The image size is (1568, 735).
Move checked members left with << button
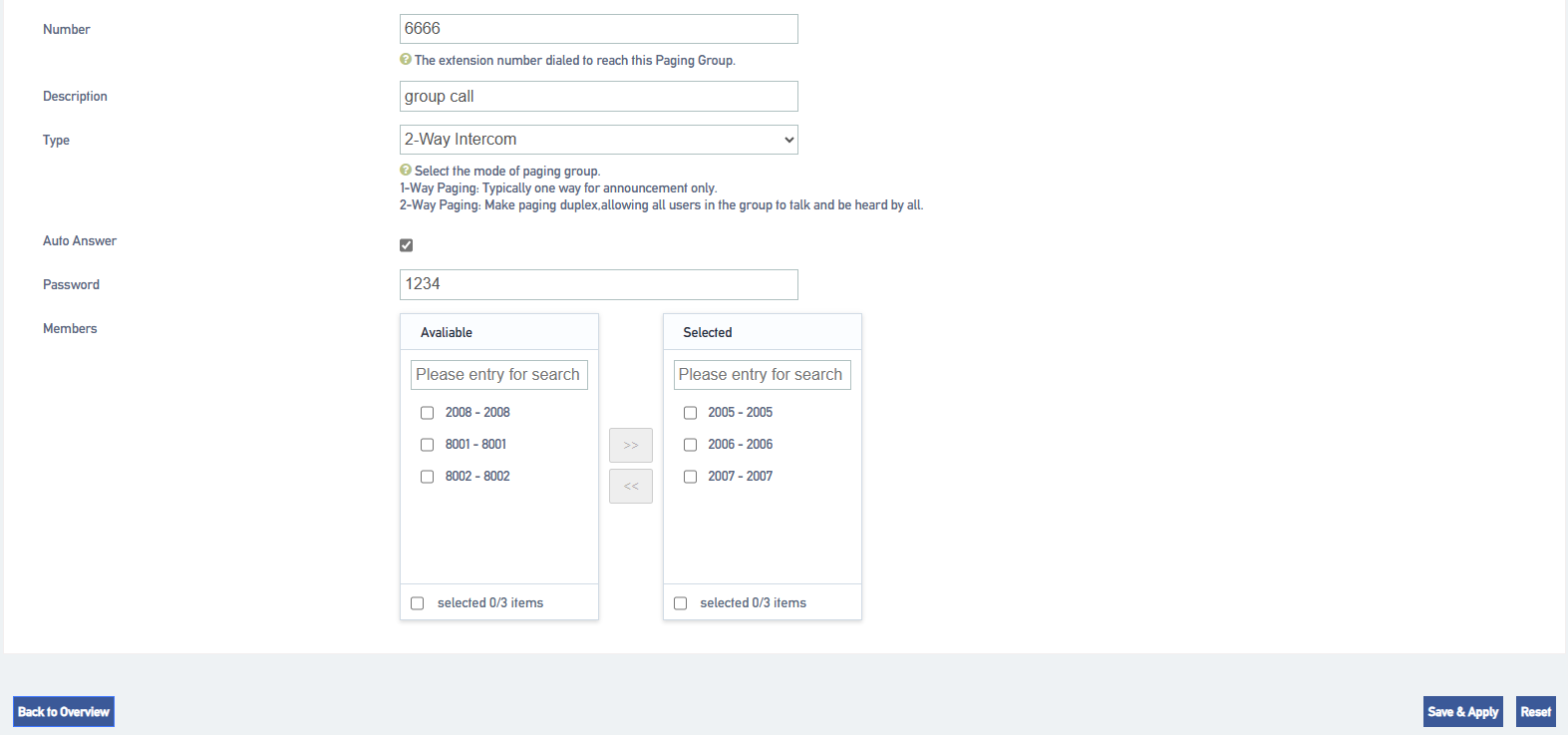(631, 486)
